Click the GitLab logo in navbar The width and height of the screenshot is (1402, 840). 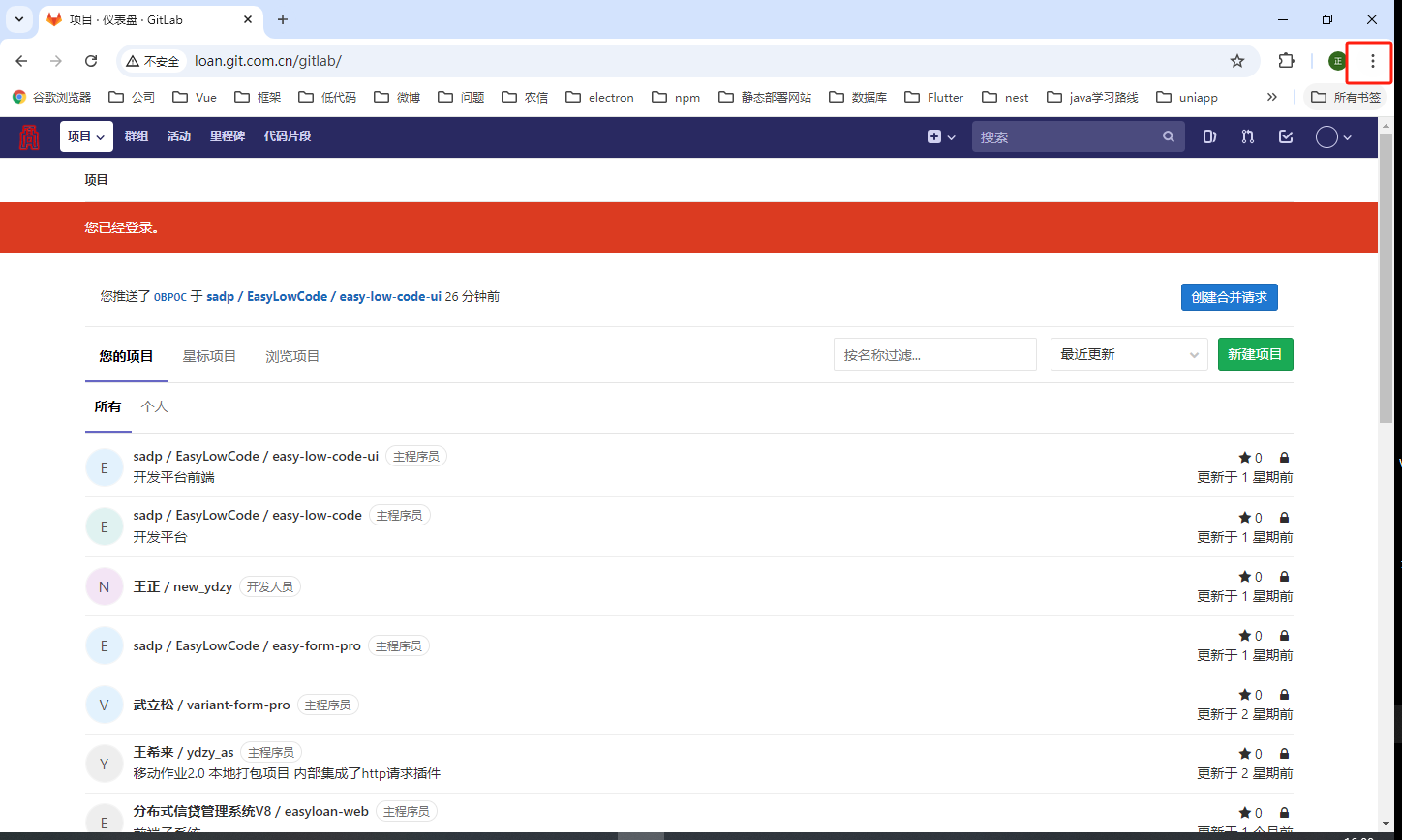pos(29,137)
